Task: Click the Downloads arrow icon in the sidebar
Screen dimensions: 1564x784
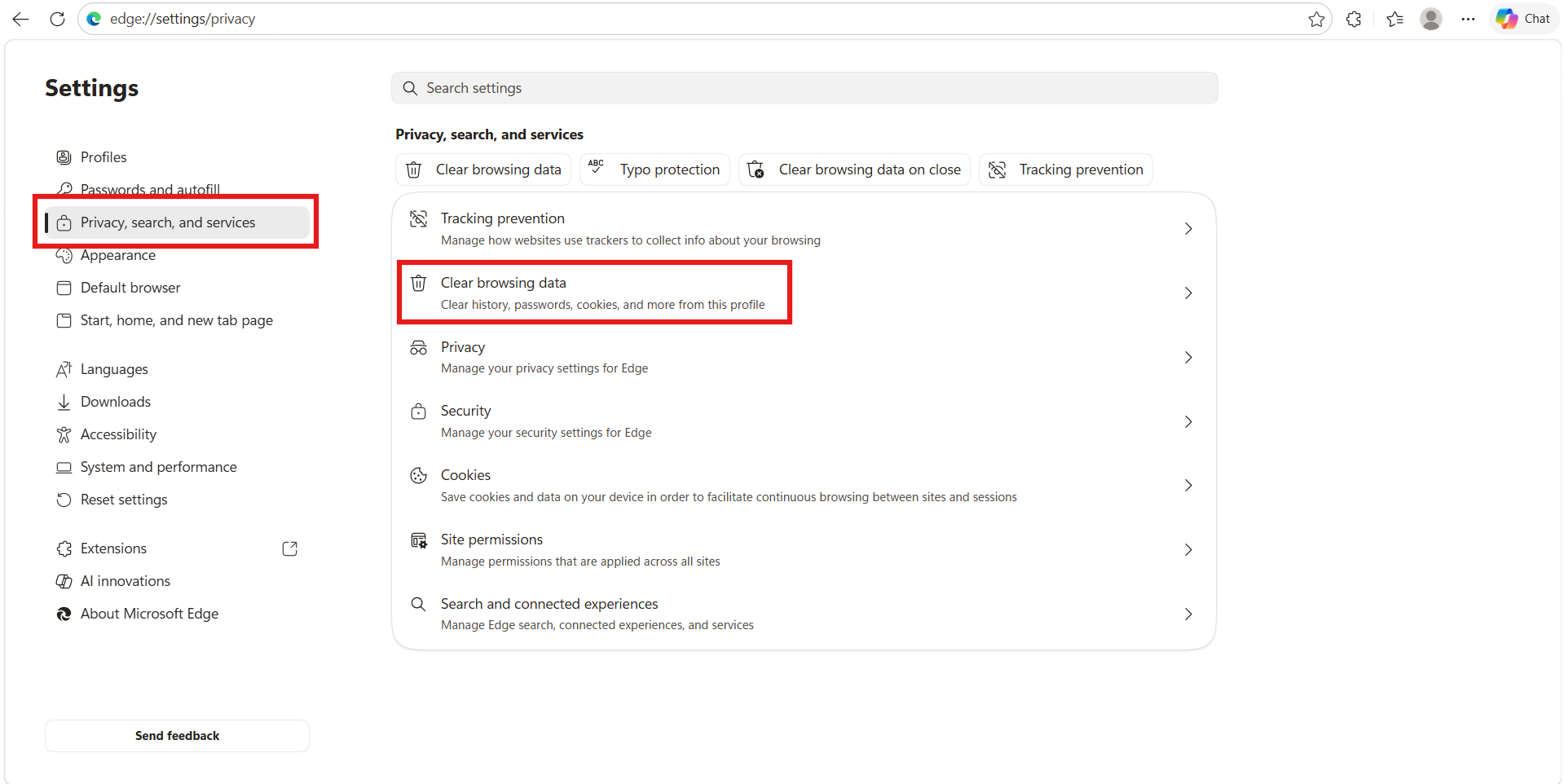Action: (64, 402)
